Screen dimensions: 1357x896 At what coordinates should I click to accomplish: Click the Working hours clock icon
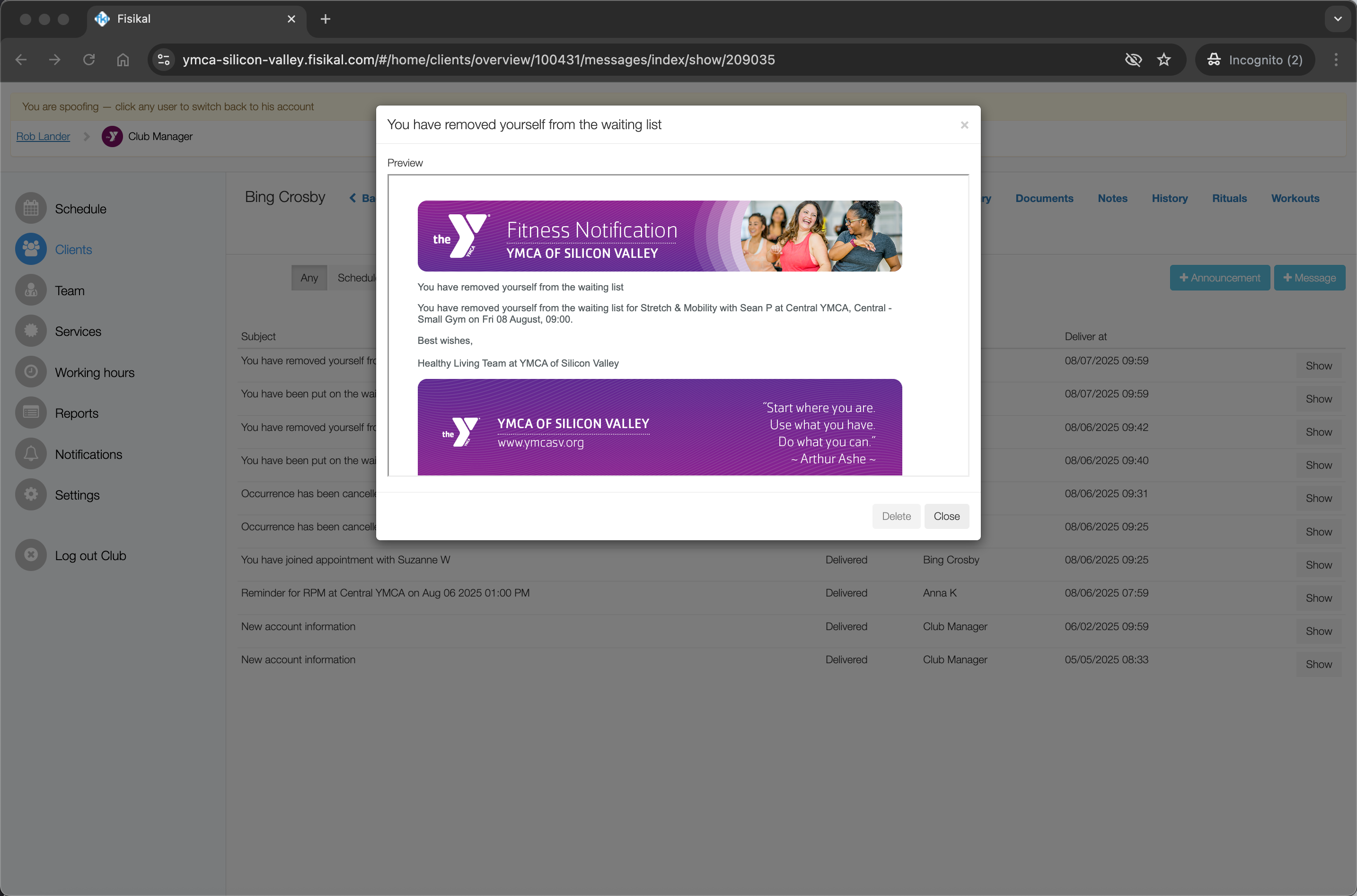tap(31, 372)
